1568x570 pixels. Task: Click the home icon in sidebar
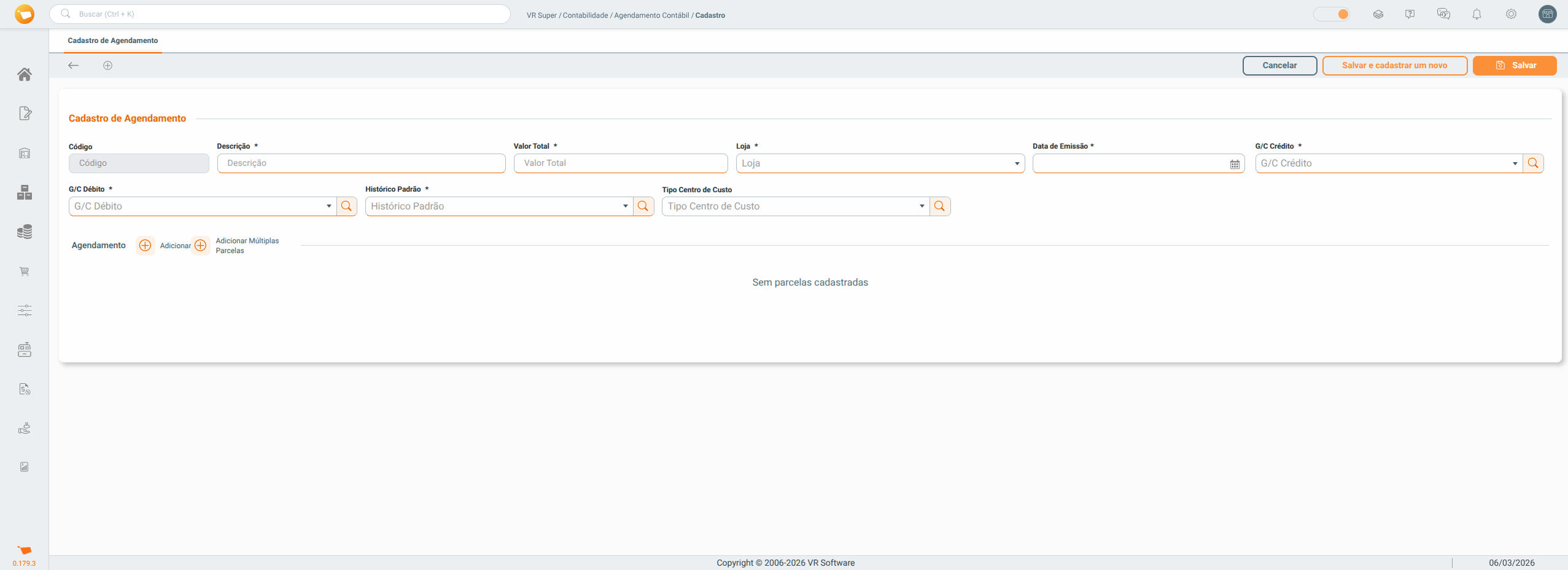coord(25,74)
